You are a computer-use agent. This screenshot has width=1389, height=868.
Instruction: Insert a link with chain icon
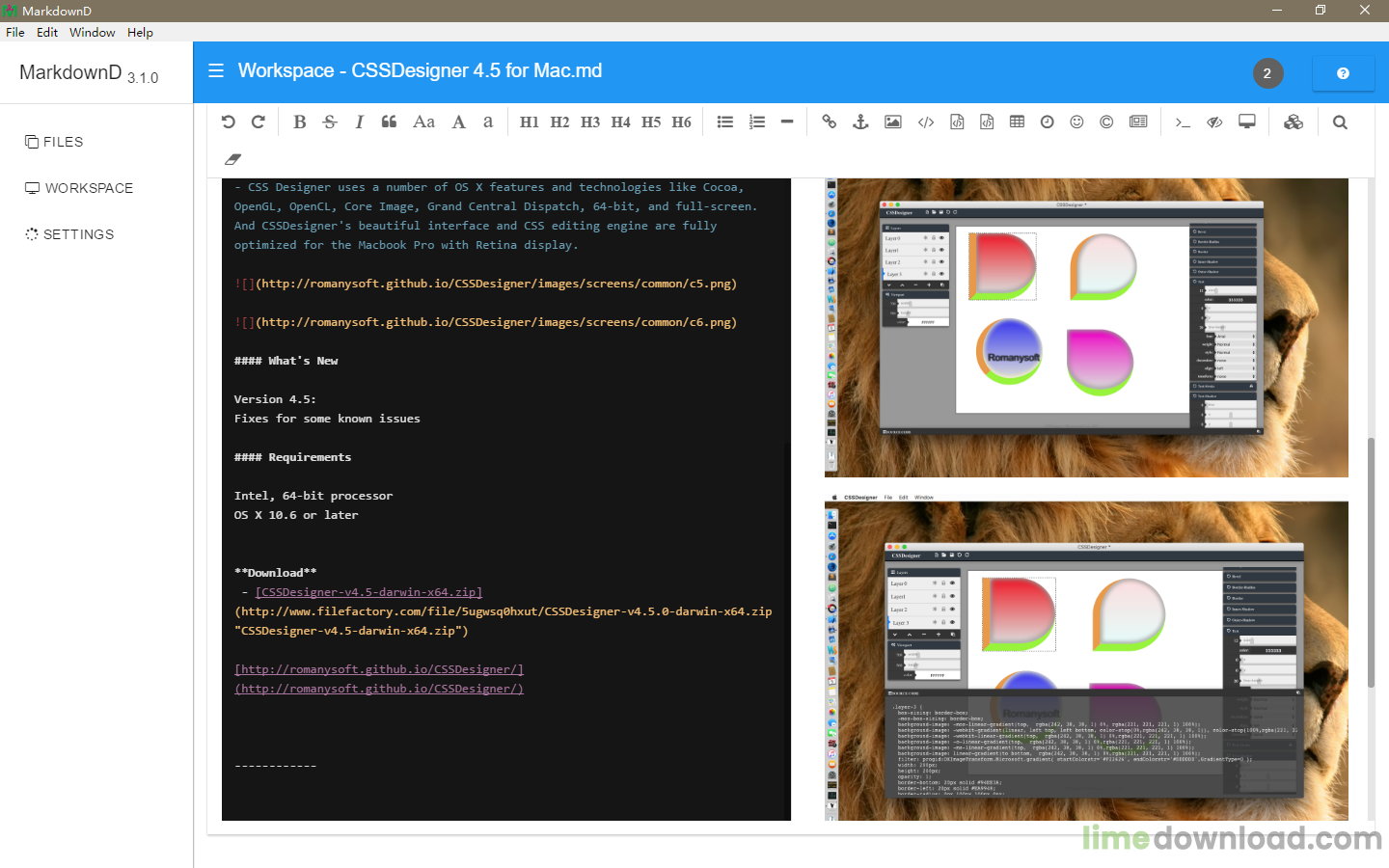829,122
